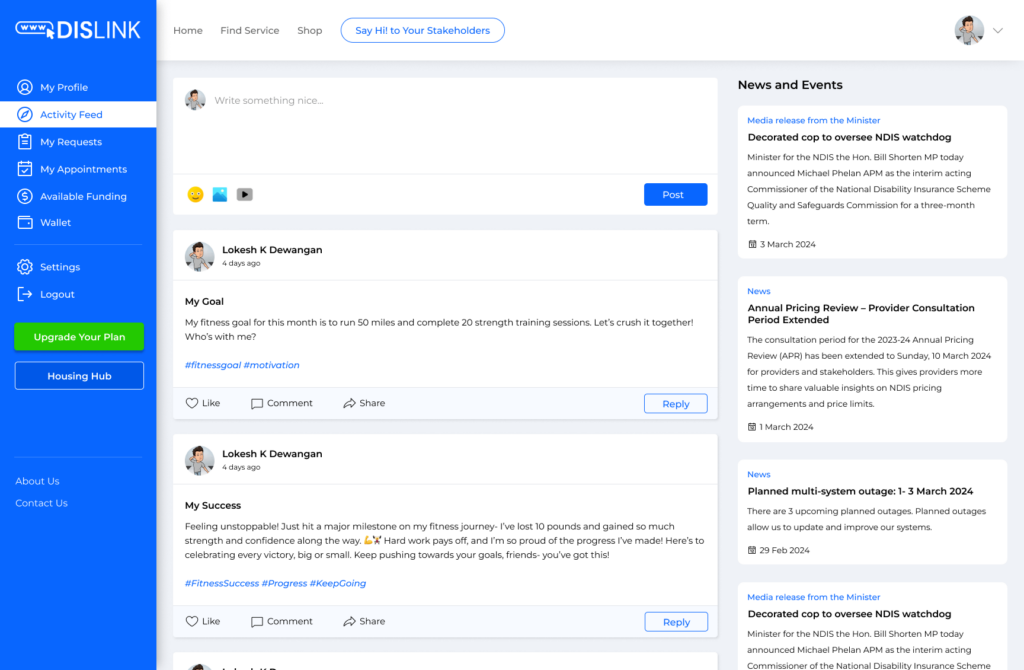Click the emoji icon in post composer
This screenshot has height=670, width=1024.
[196, 195]
